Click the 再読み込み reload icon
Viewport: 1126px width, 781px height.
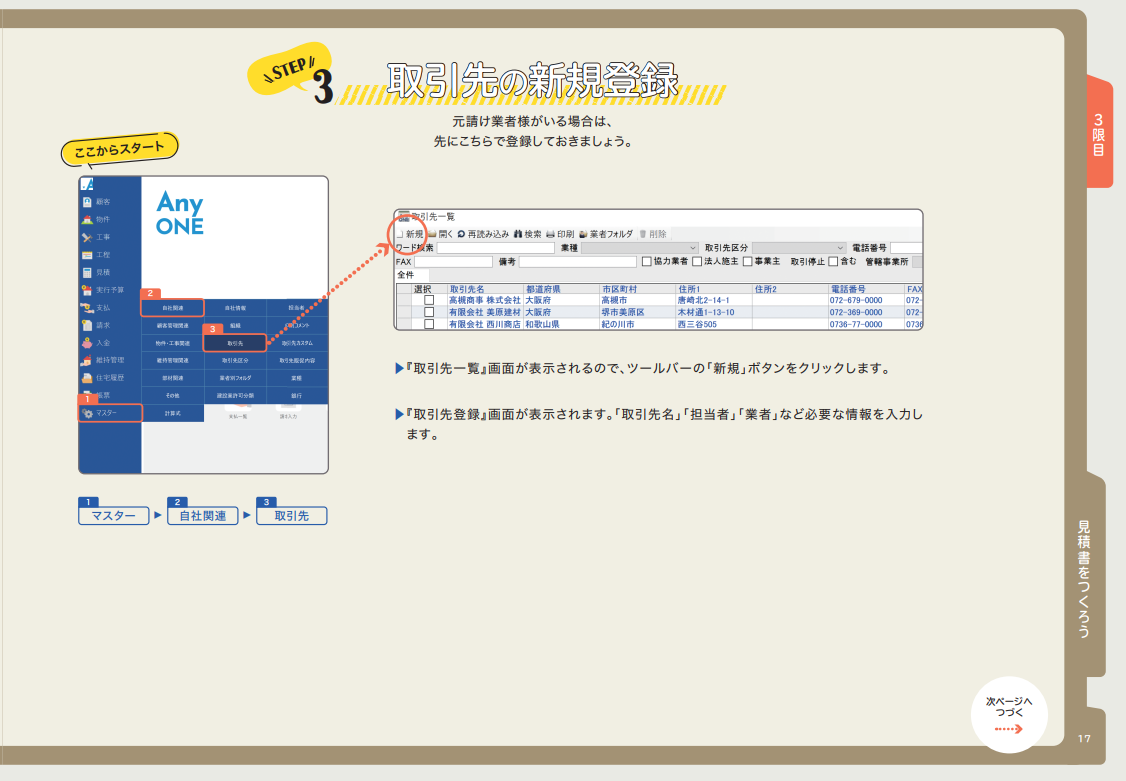462,234
